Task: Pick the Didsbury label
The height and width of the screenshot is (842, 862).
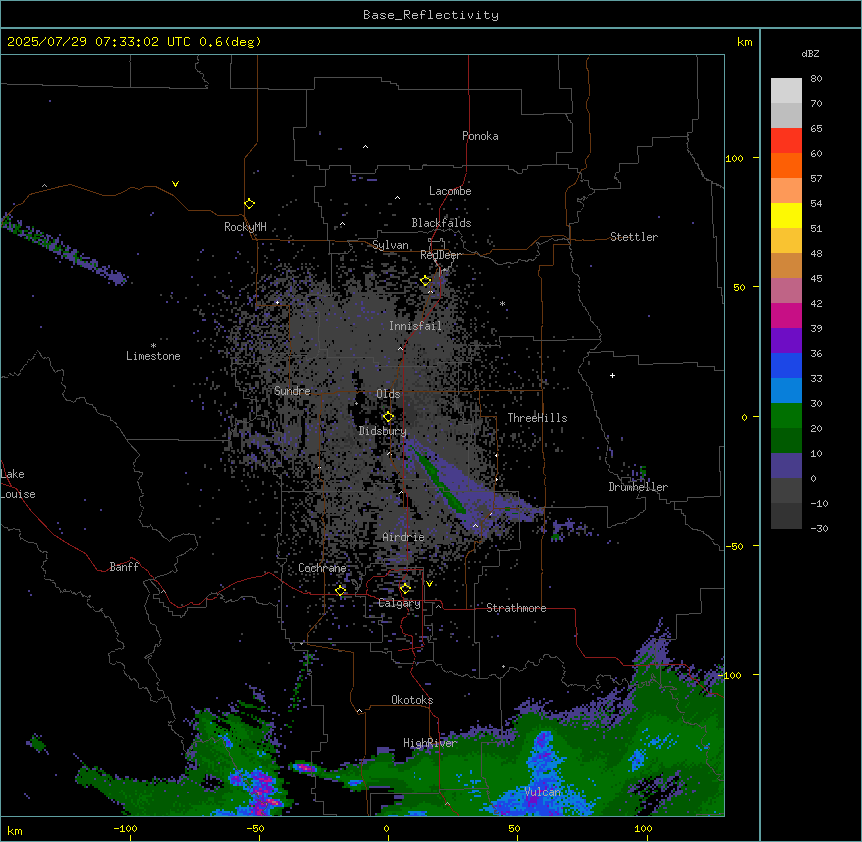Action: click(x=383, y=431)
